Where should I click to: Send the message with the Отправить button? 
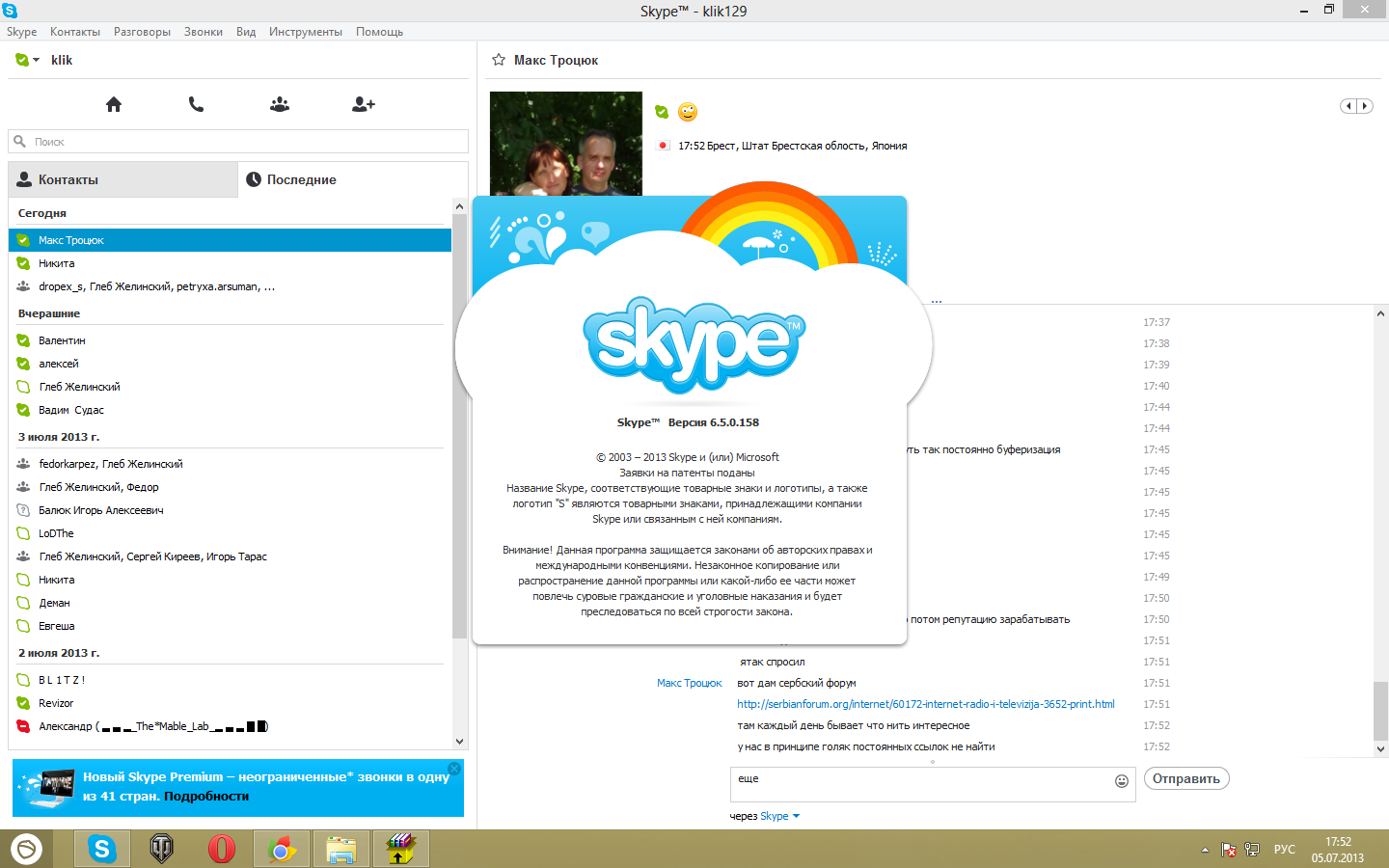pos(1186,778)
